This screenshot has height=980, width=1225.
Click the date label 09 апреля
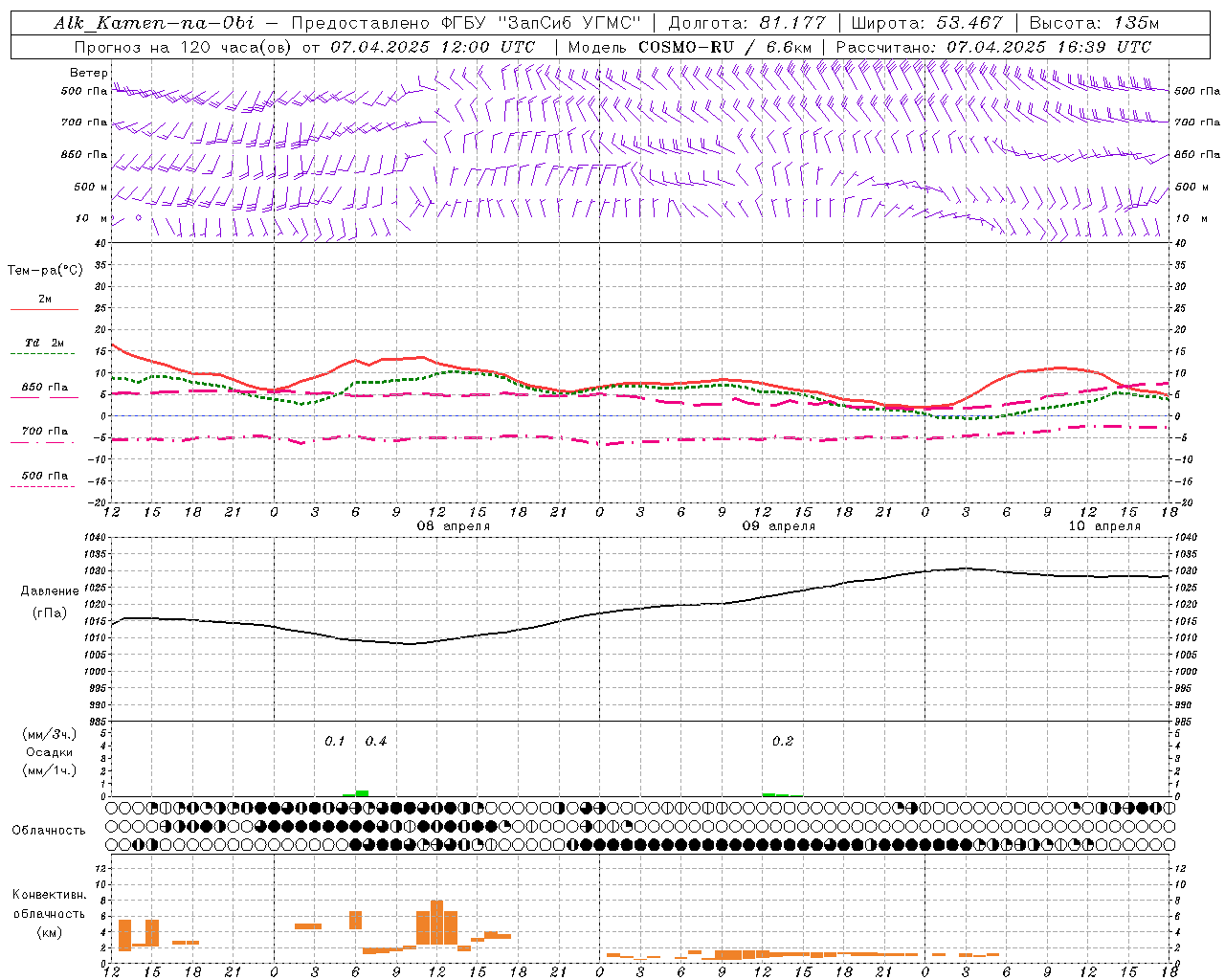click(x=779, y=526)
